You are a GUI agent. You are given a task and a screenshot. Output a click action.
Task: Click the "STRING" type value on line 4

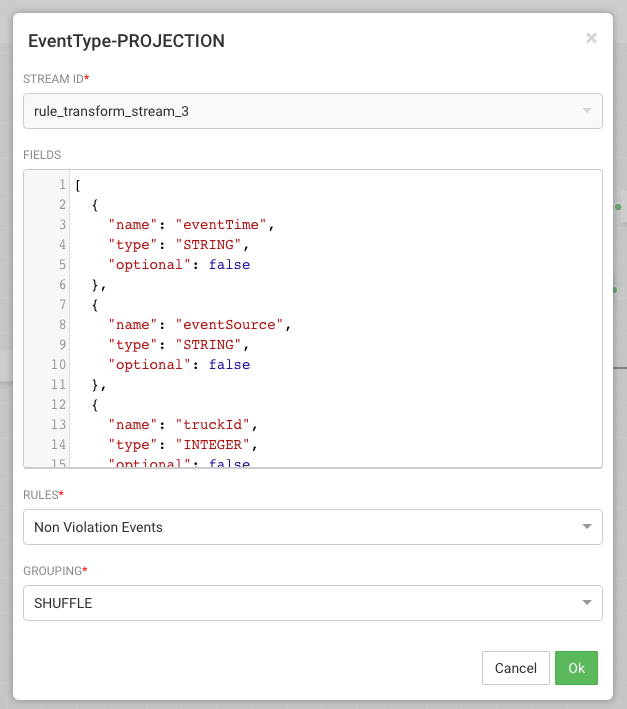coord(209,245)
